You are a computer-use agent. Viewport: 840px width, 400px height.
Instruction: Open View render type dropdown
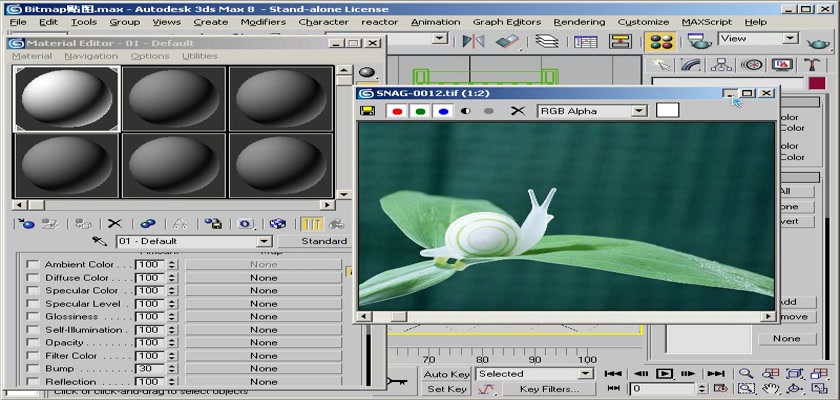(790, 39)
